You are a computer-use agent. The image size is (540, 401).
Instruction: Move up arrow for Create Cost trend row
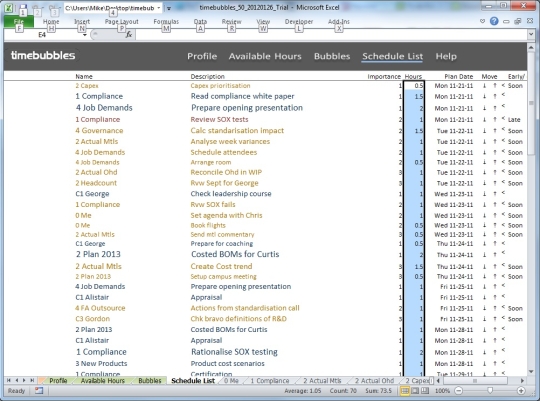coord(495,267)
